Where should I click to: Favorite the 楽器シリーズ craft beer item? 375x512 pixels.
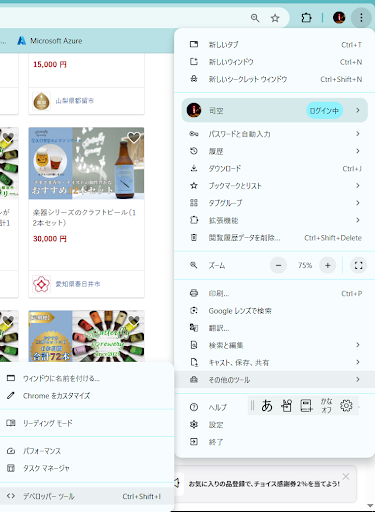coord(134,137)
